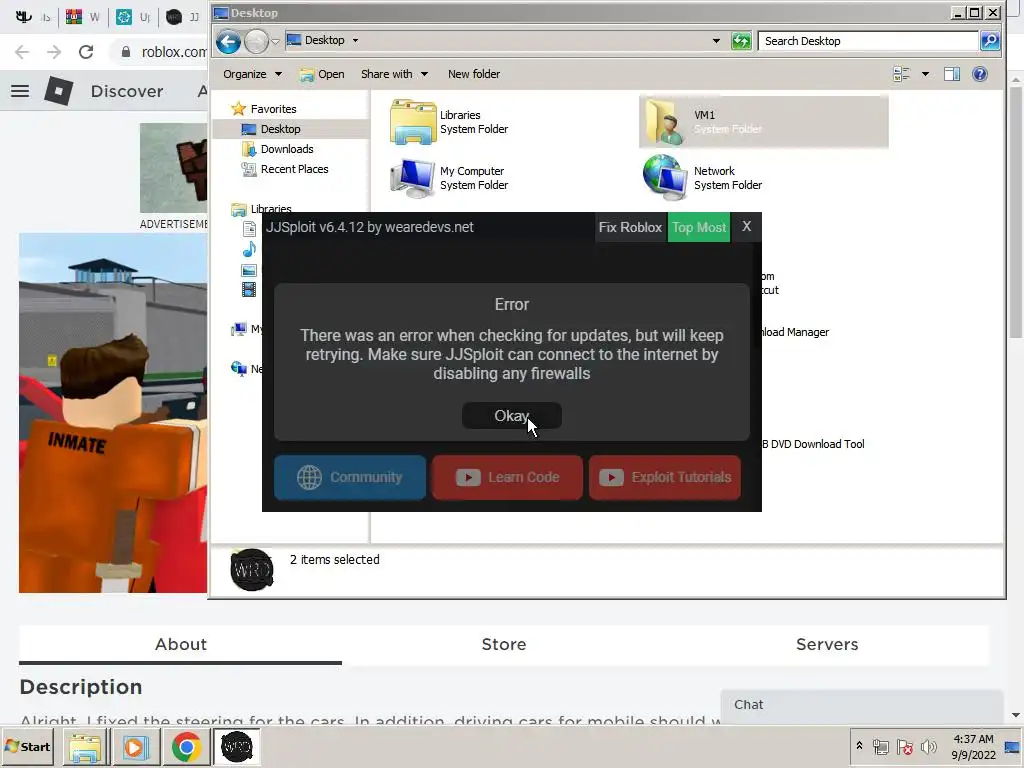Switch to the Servers tab on Roblox
This screenshot has width=1024, height=768.
(x=827, y=645)
